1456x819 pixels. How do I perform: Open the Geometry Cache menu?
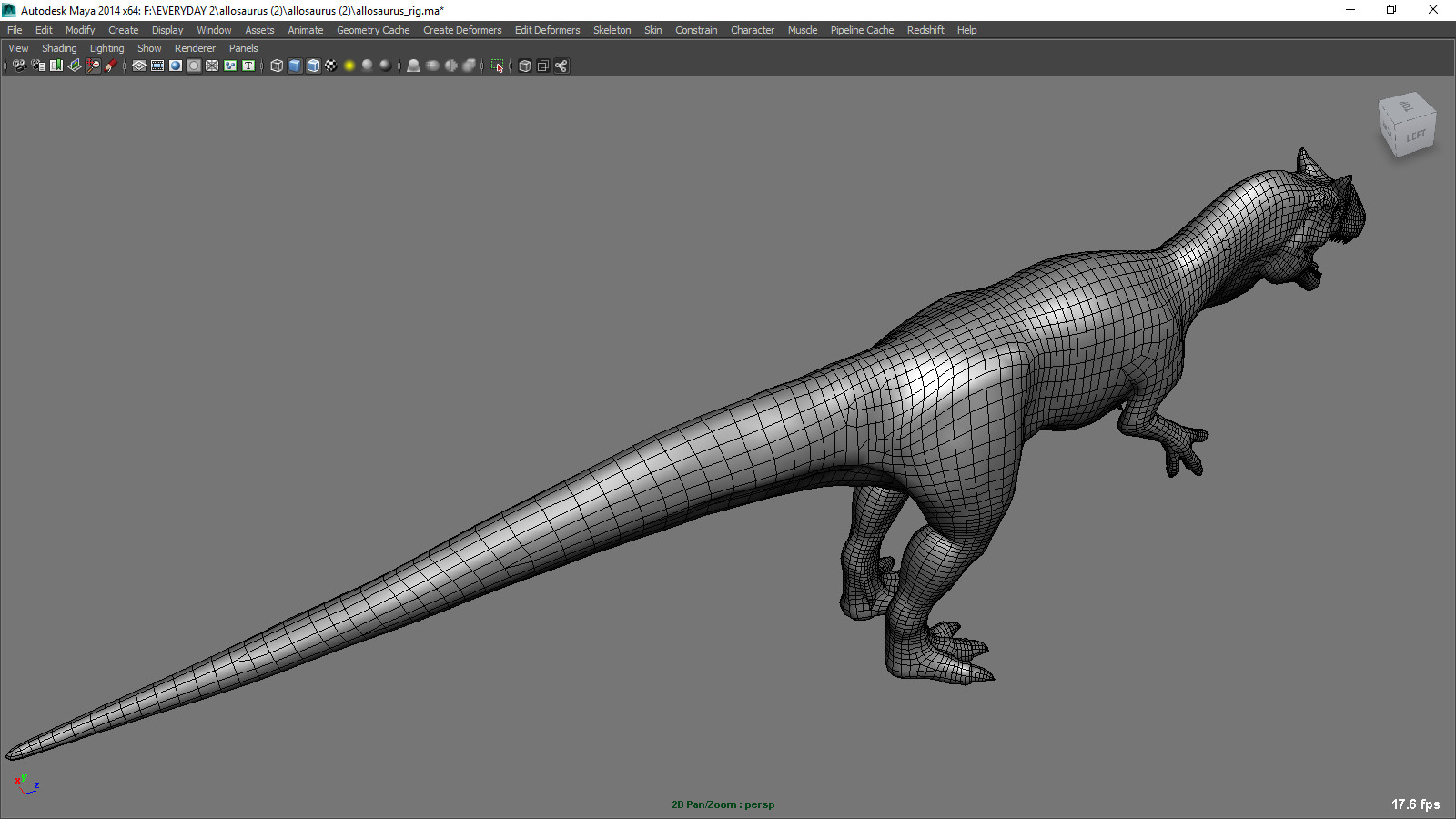coord(373,30)
